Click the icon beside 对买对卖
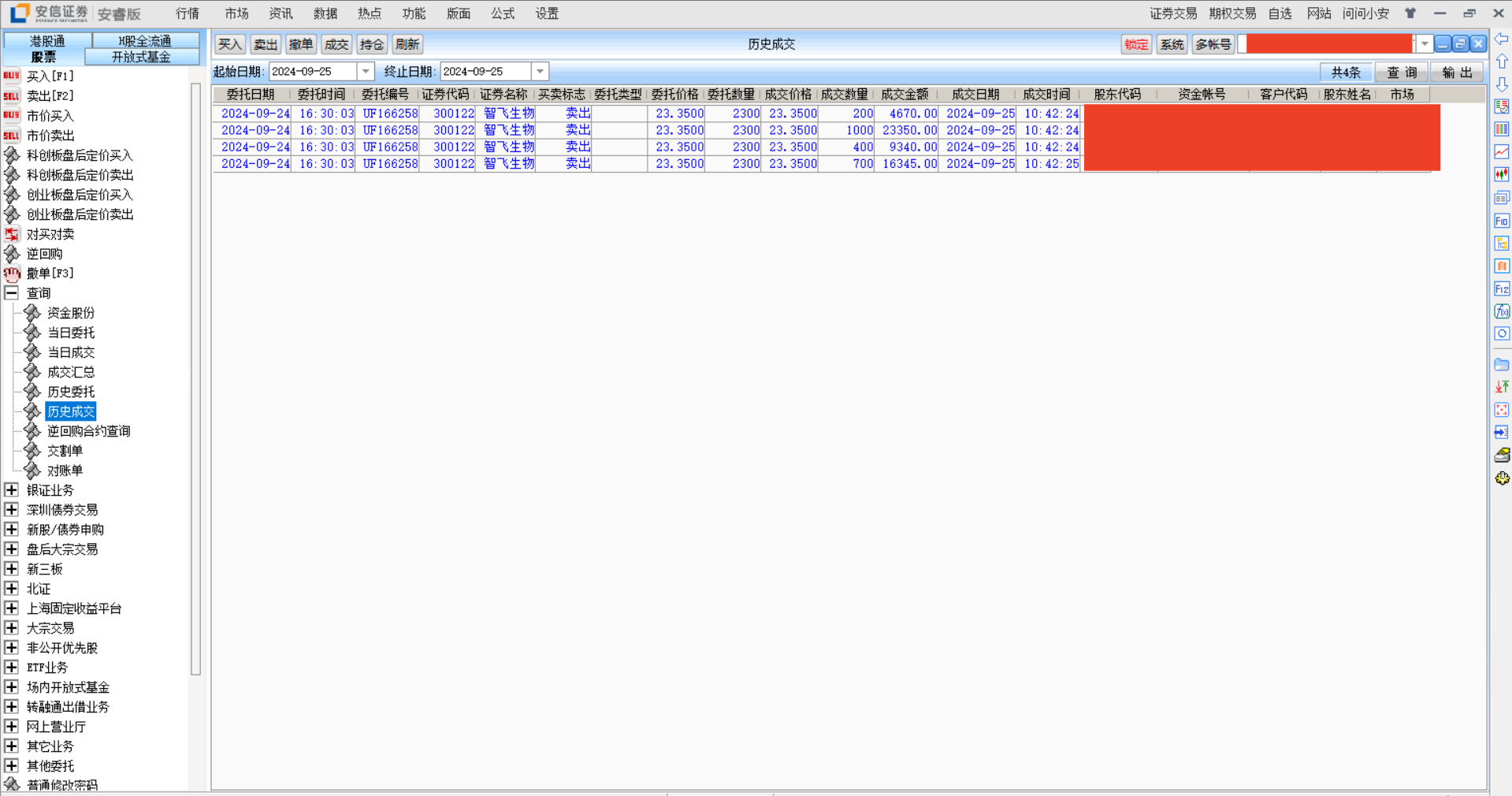Image resolution: width=1512 pixels, height=796 pixels. coord(11,234)
